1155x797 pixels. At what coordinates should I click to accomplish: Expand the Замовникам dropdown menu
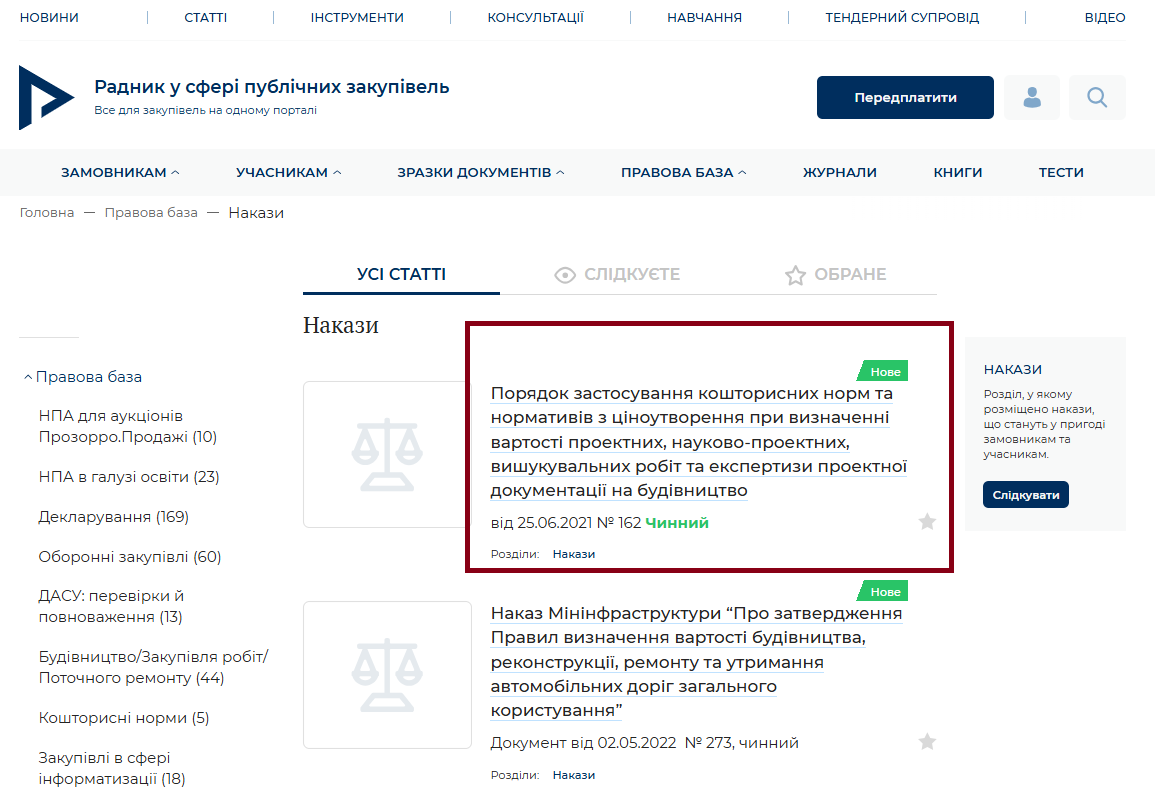(120, 172)
